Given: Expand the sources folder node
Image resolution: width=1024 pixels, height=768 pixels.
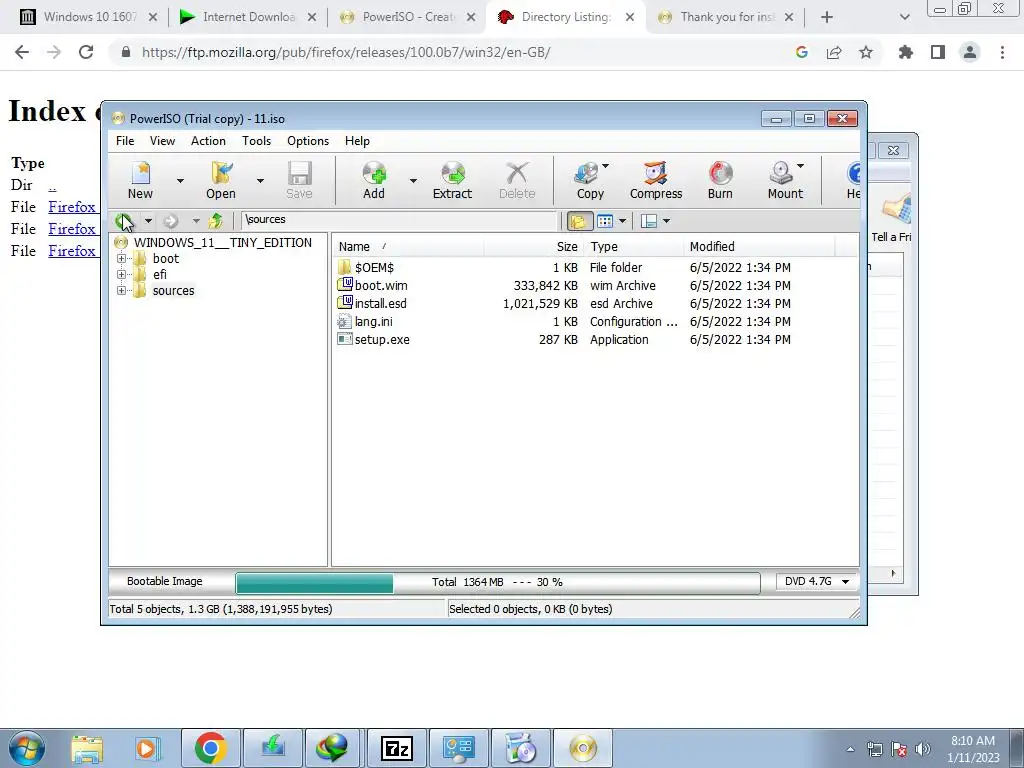Looking at the screenshot, I should (x=121, y=291).
